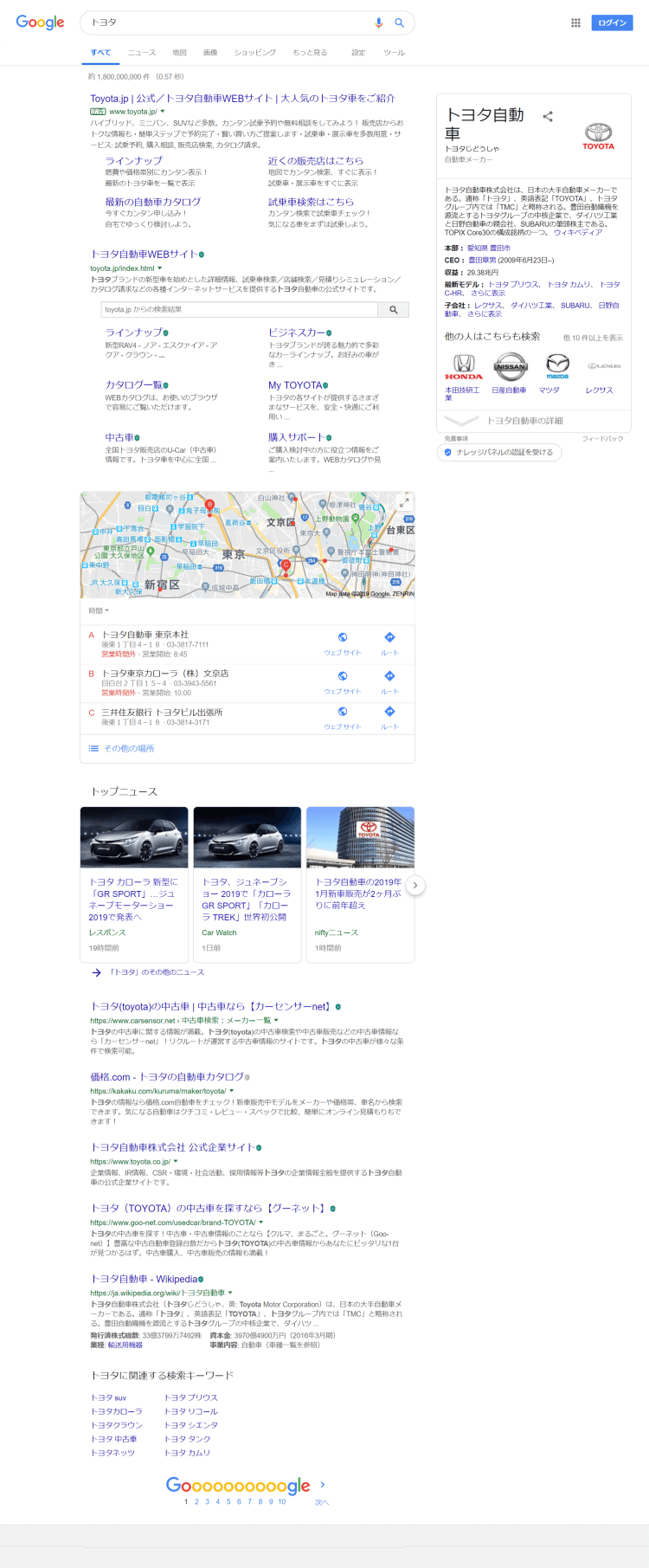The height and width of the screenshot is (1568, 649).
Task: Open the 時間 hours filter dropdown
Action: 99,610
